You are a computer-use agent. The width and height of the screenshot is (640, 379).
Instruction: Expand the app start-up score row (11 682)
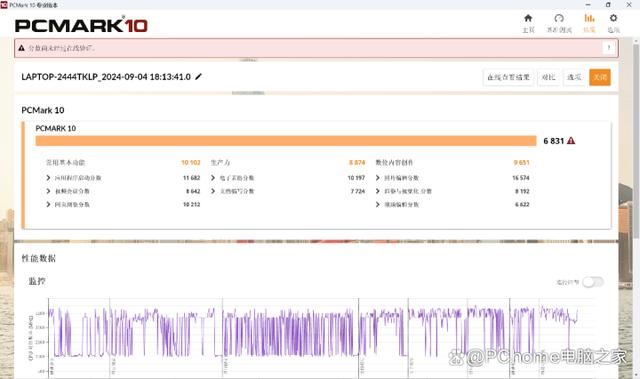pos(123,178)
